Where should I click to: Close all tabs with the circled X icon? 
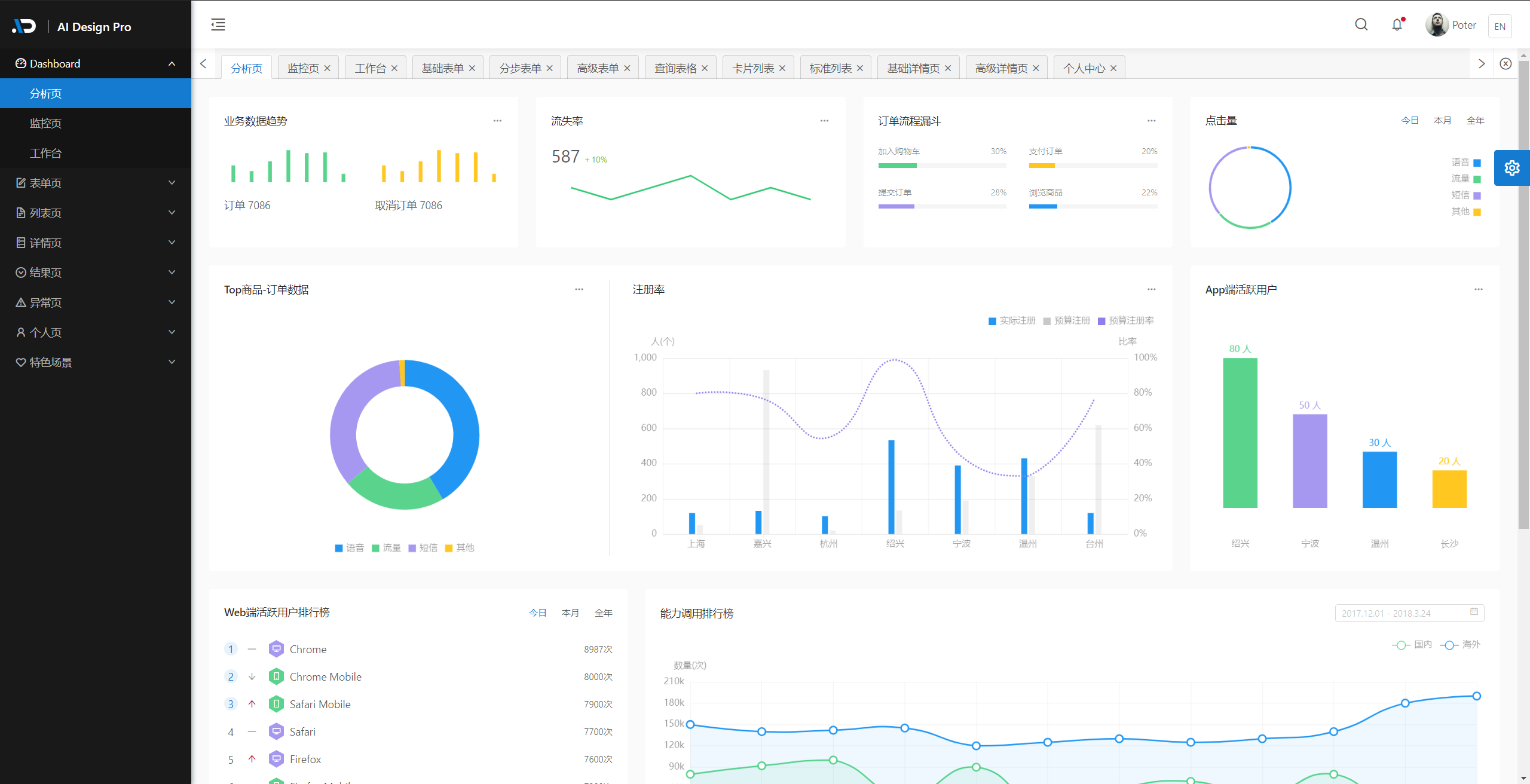(1505, 64)
